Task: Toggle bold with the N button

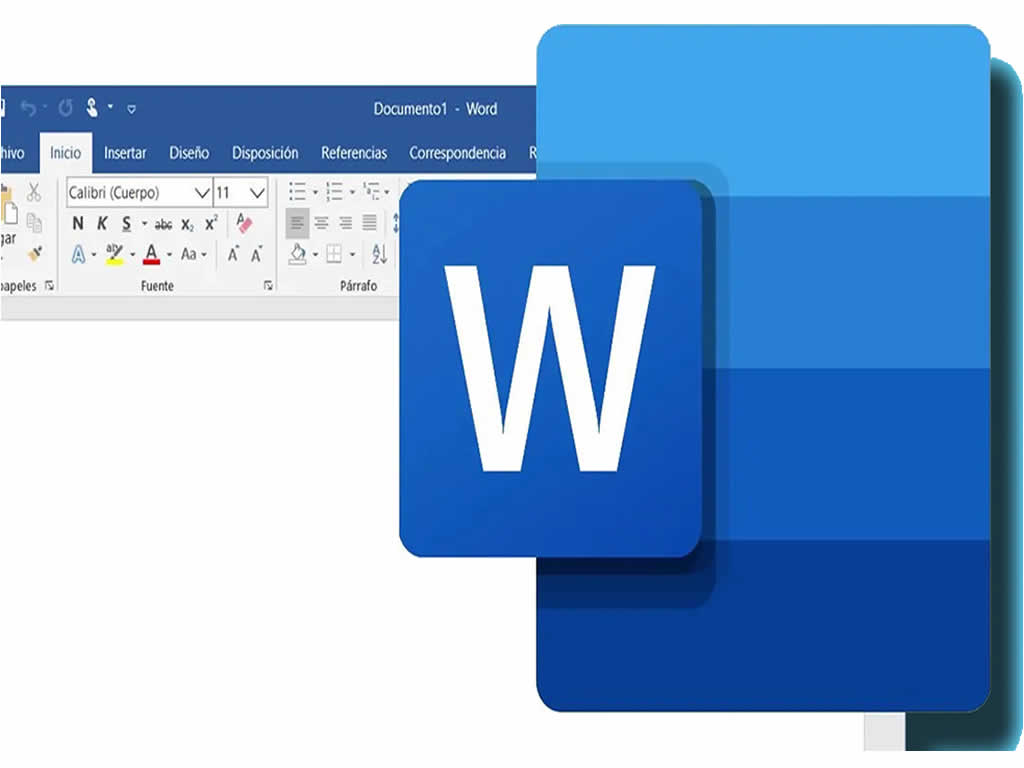Action: (x=78, y=224)
